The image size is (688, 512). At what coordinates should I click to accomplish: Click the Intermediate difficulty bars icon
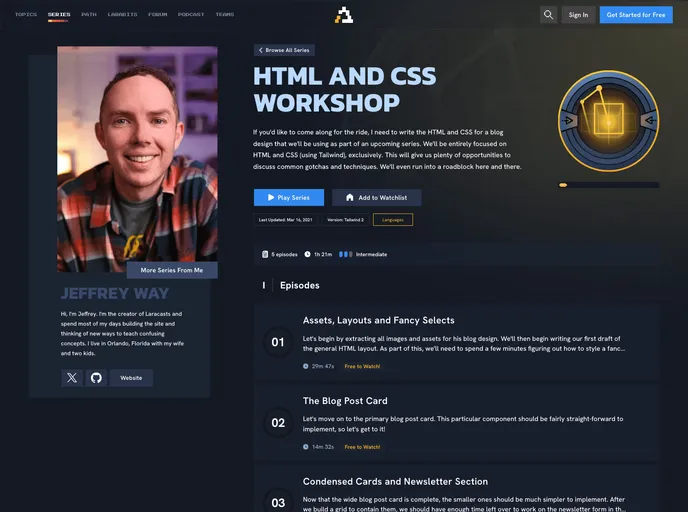click(345, 254)
